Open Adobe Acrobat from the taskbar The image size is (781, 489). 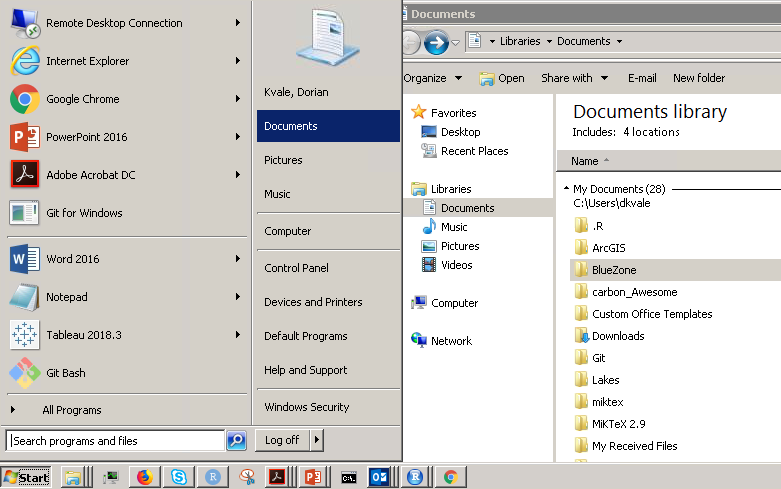277,477
